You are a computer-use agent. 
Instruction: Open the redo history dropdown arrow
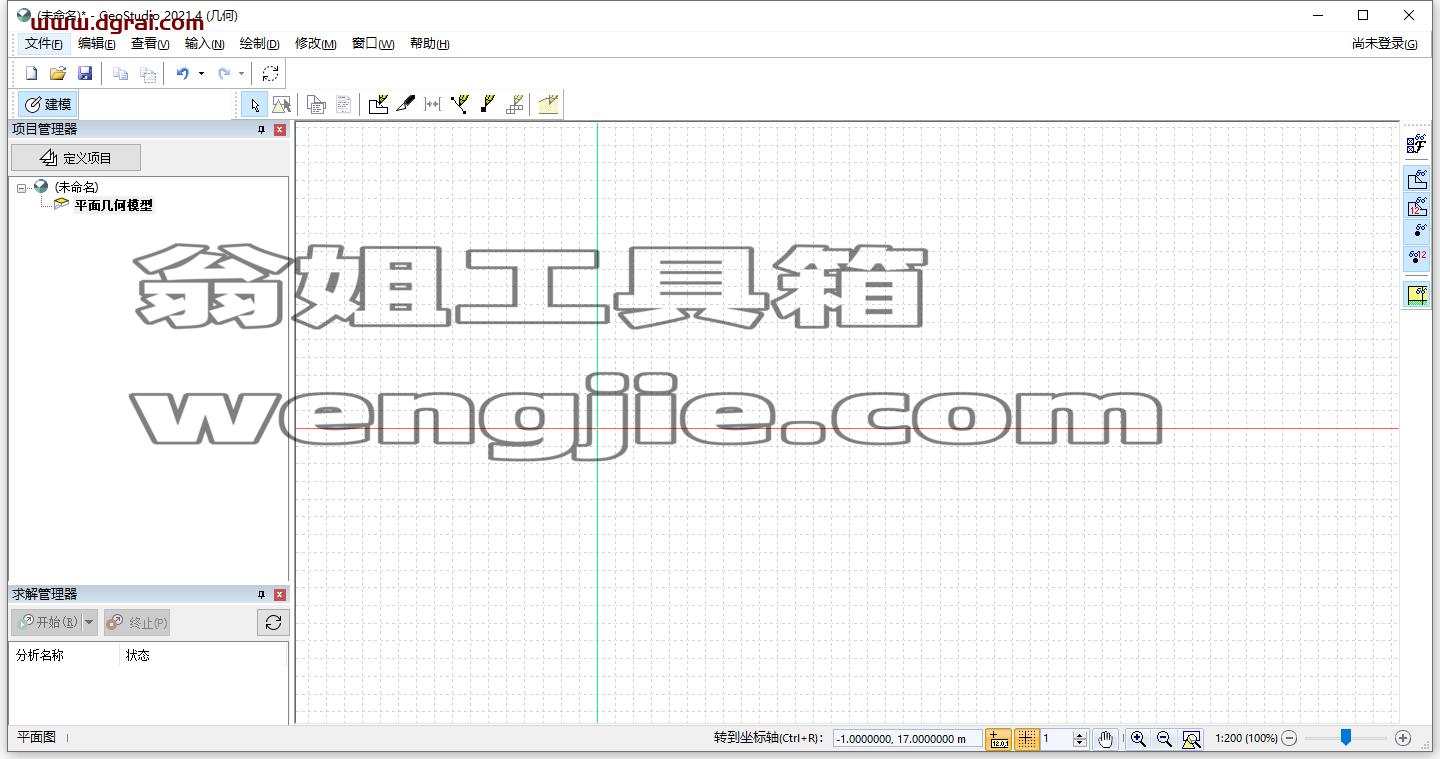point(241,73)
